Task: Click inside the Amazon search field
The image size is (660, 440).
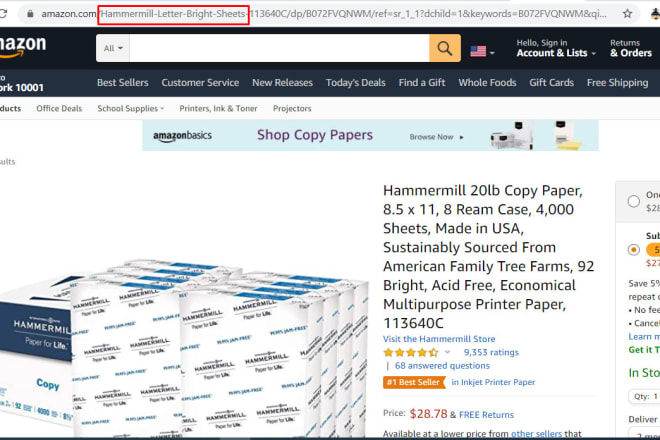Action: point(279,48)
